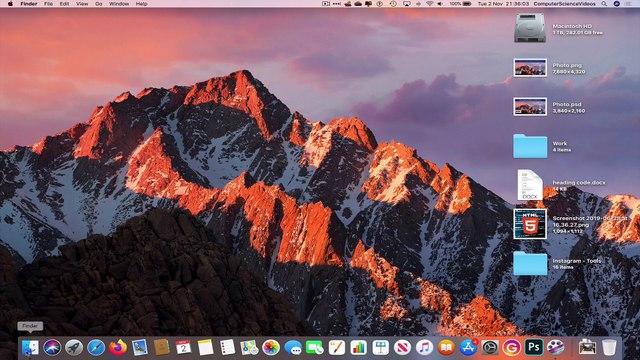The image size is (640, 360).
Task: Launch Keynote from the Dock
Action: point(380,348)
